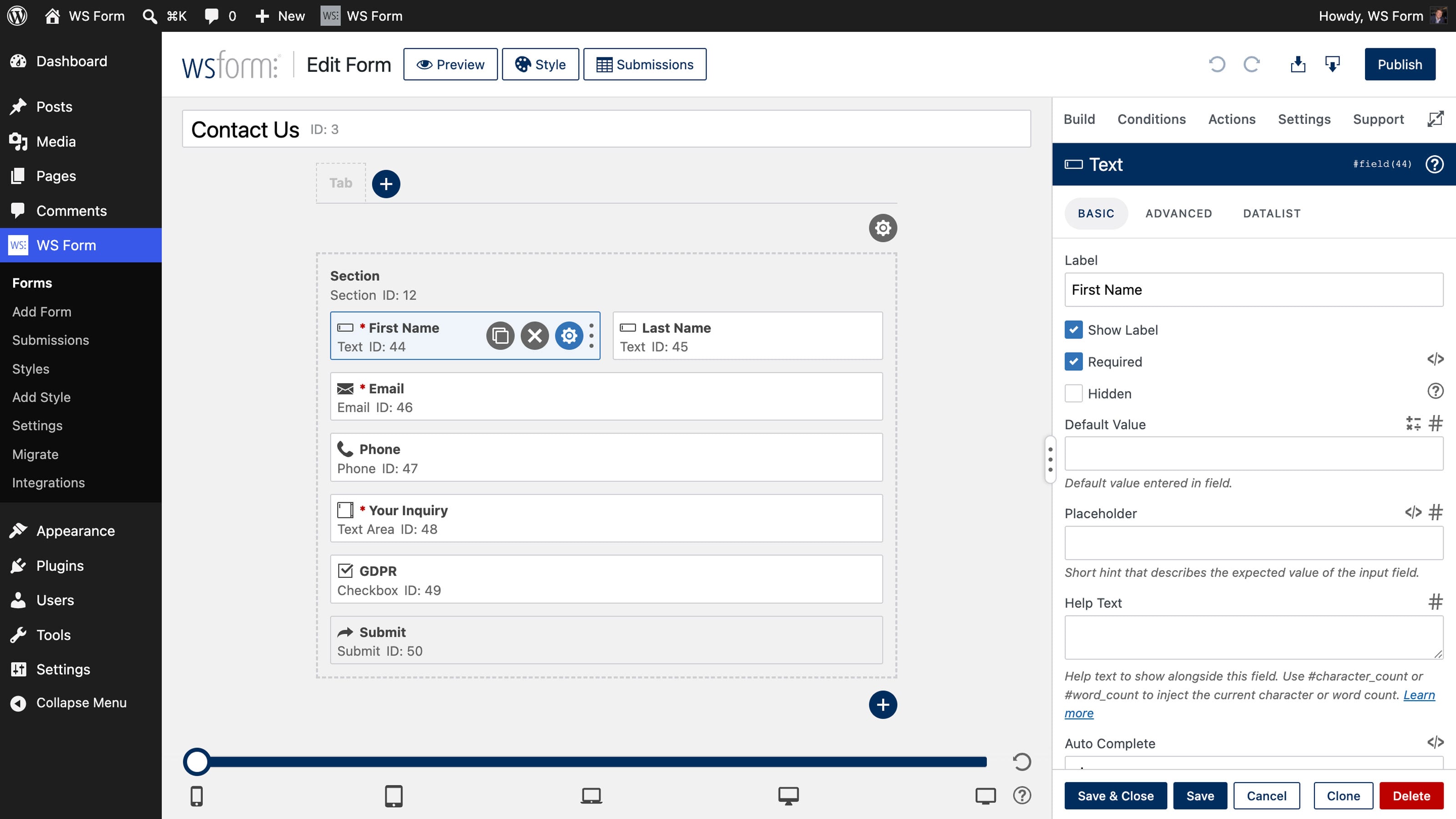Open the Actions tab

coord(1232,119)
